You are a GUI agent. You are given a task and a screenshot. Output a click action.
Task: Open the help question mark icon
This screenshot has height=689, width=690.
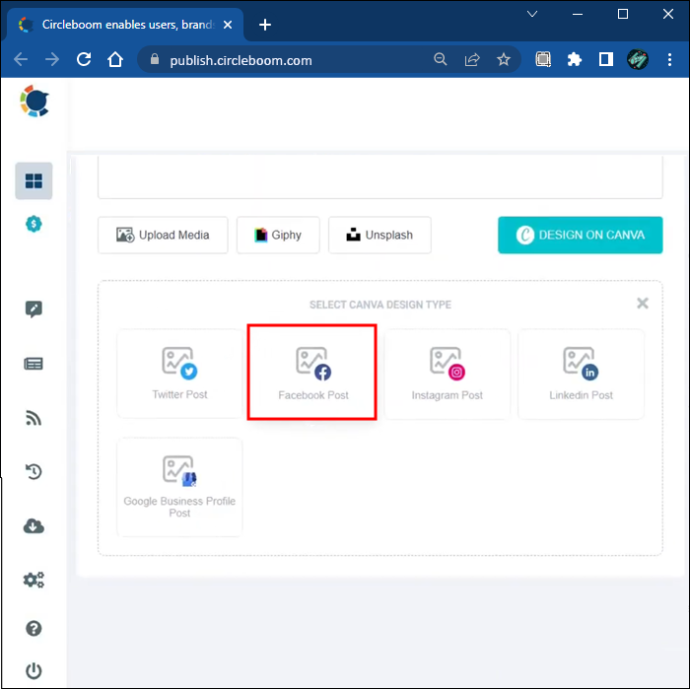[x=33, y=628]
